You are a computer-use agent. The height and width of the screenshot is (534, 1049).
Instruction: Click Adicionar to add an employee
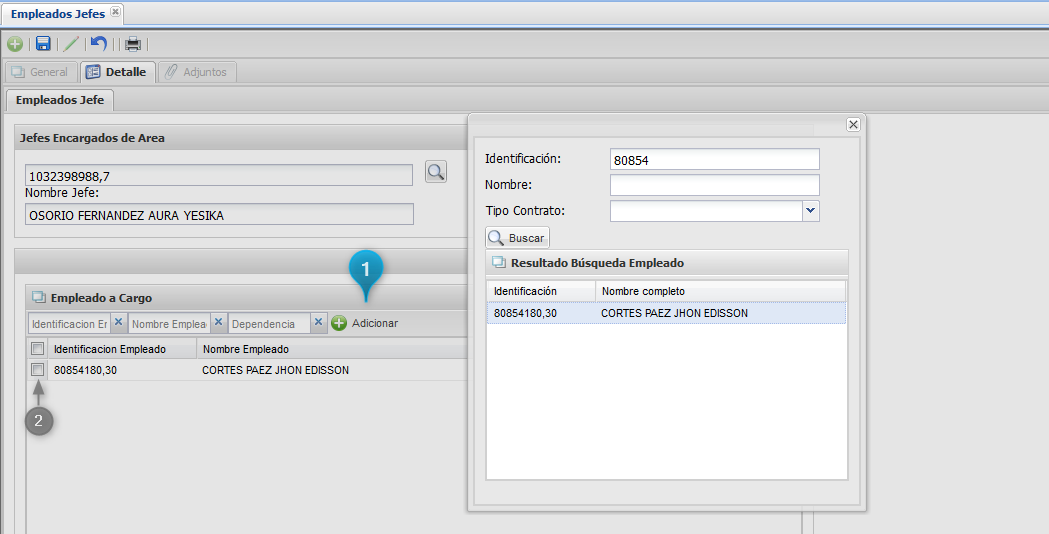coord(365,323)
